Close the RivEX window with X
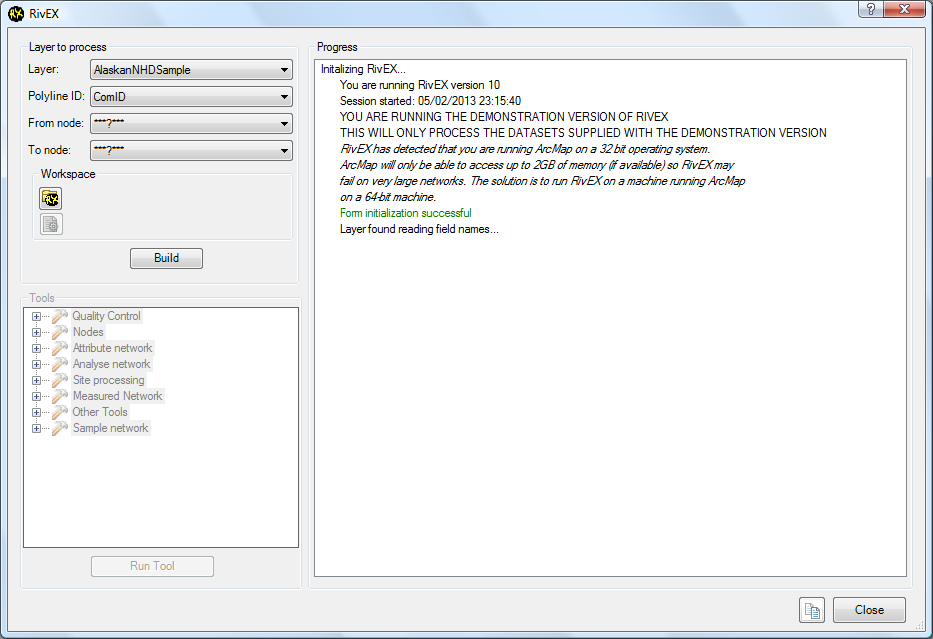Screen dimensions: 933x639 point(904,9)
